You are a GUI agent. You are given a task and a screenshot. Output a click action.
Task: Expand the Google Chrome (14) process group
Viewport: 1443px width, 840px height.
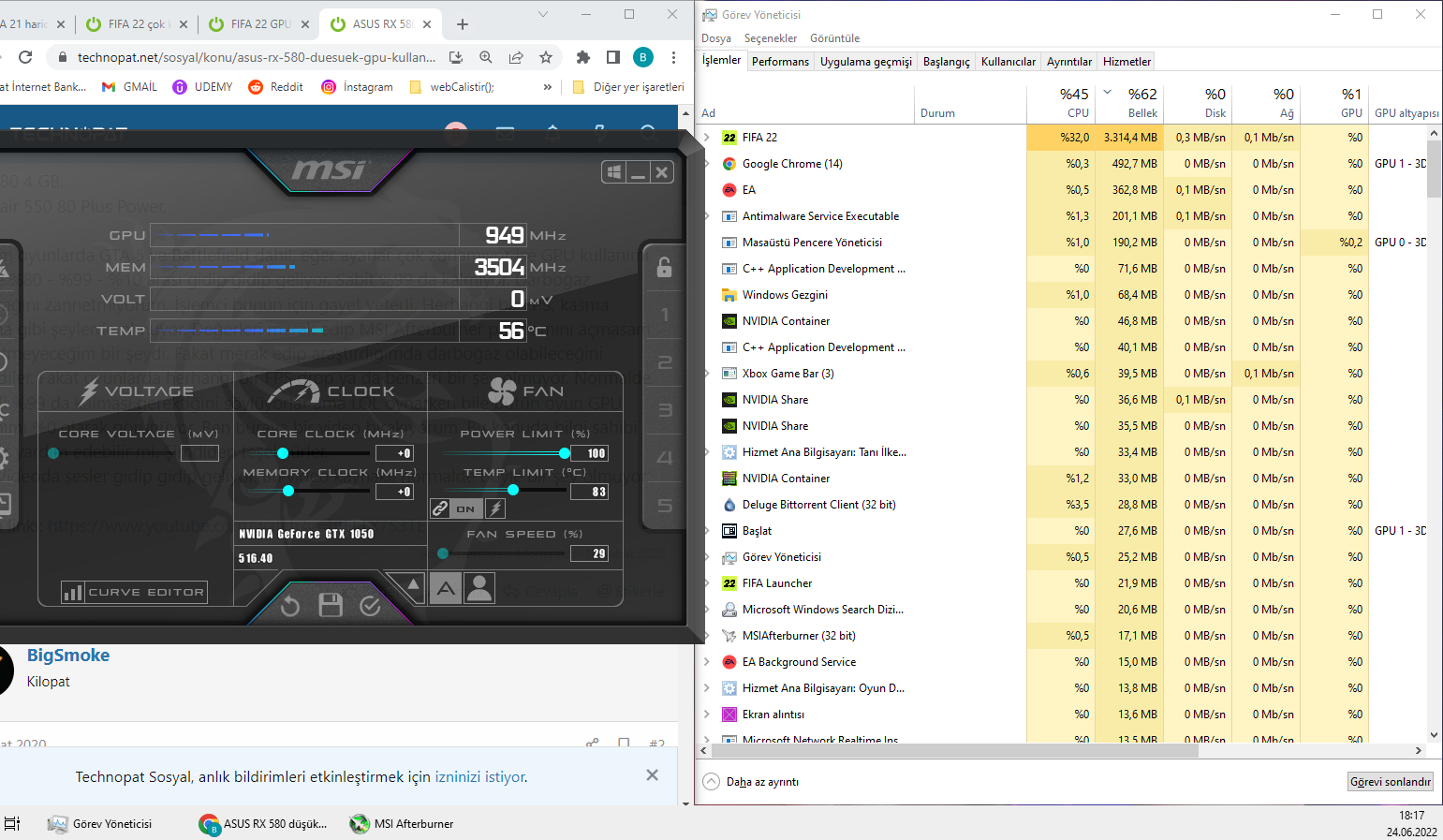pos(707,164)
